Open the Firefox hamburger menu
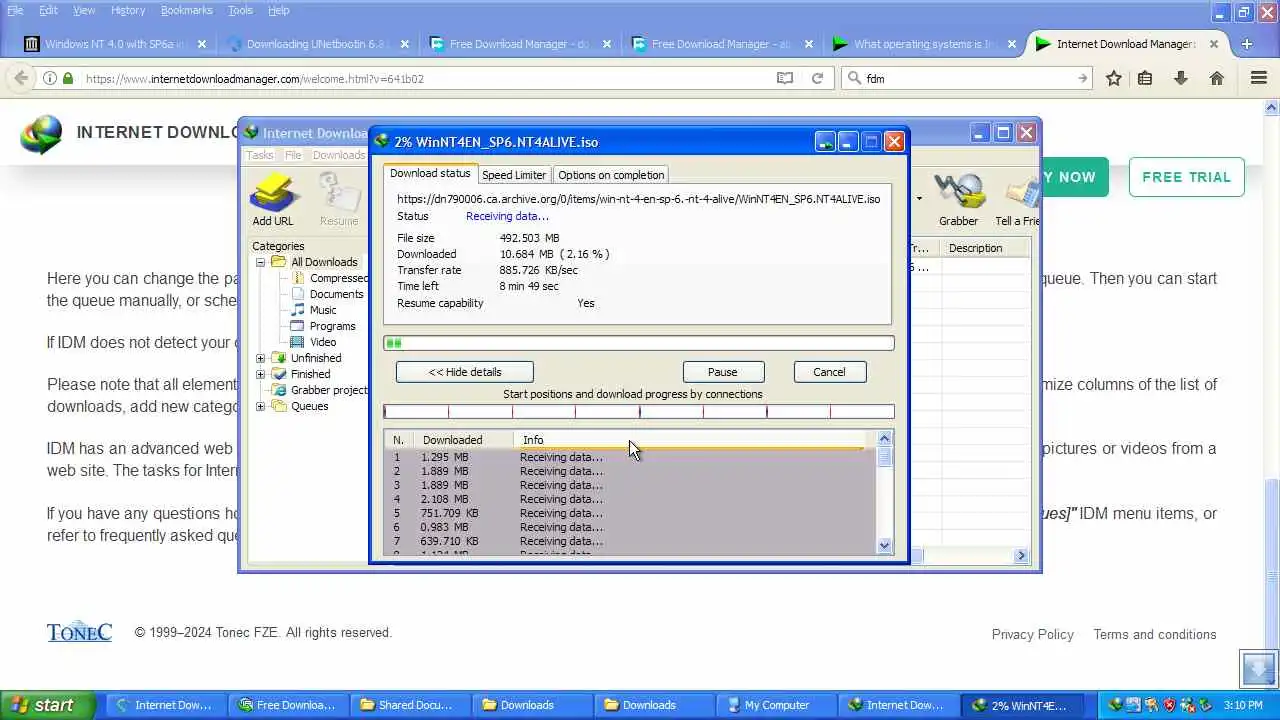The height and width of the screenshot is (720, 1280). tap(1259, 78)
